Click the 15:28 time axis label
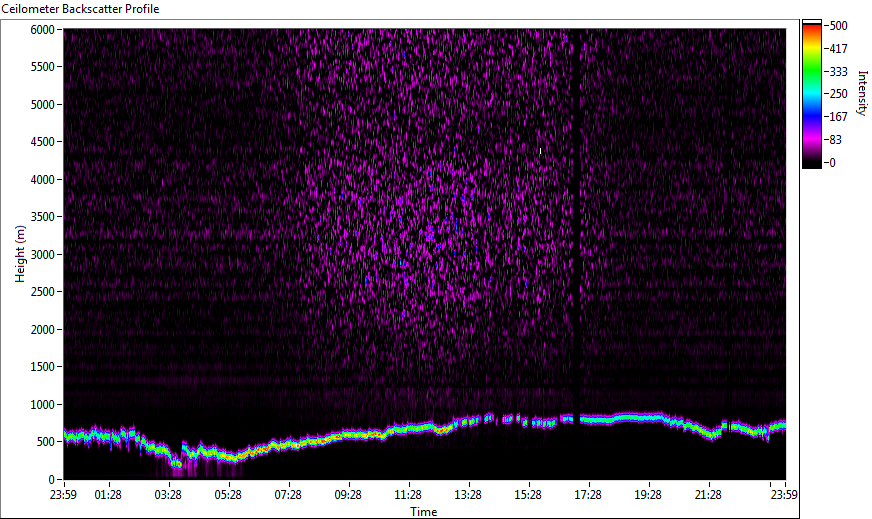 click(x=528, y=495)
